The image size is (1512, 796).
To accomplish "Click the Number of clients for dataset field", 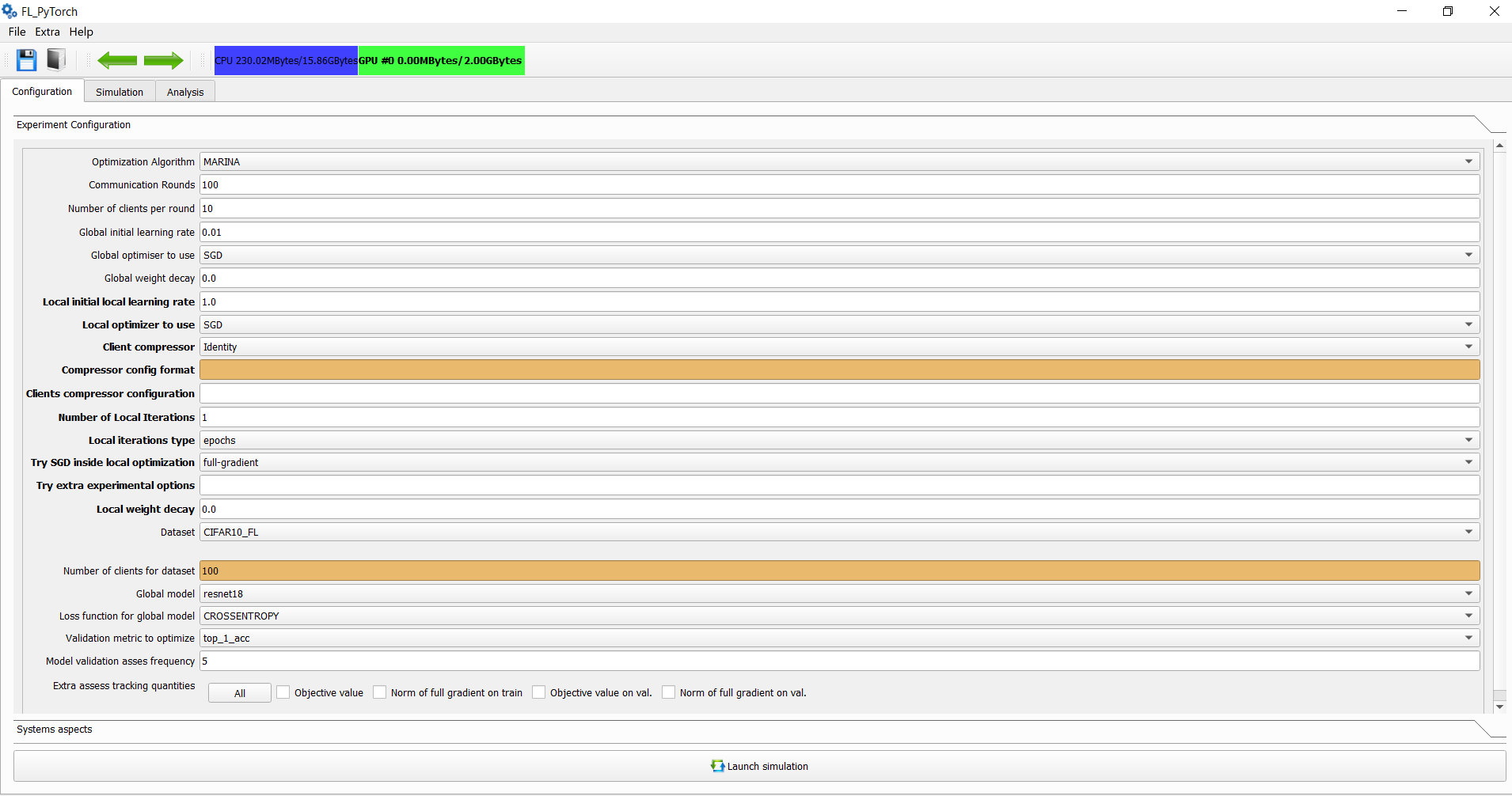I will pos(839,570).
